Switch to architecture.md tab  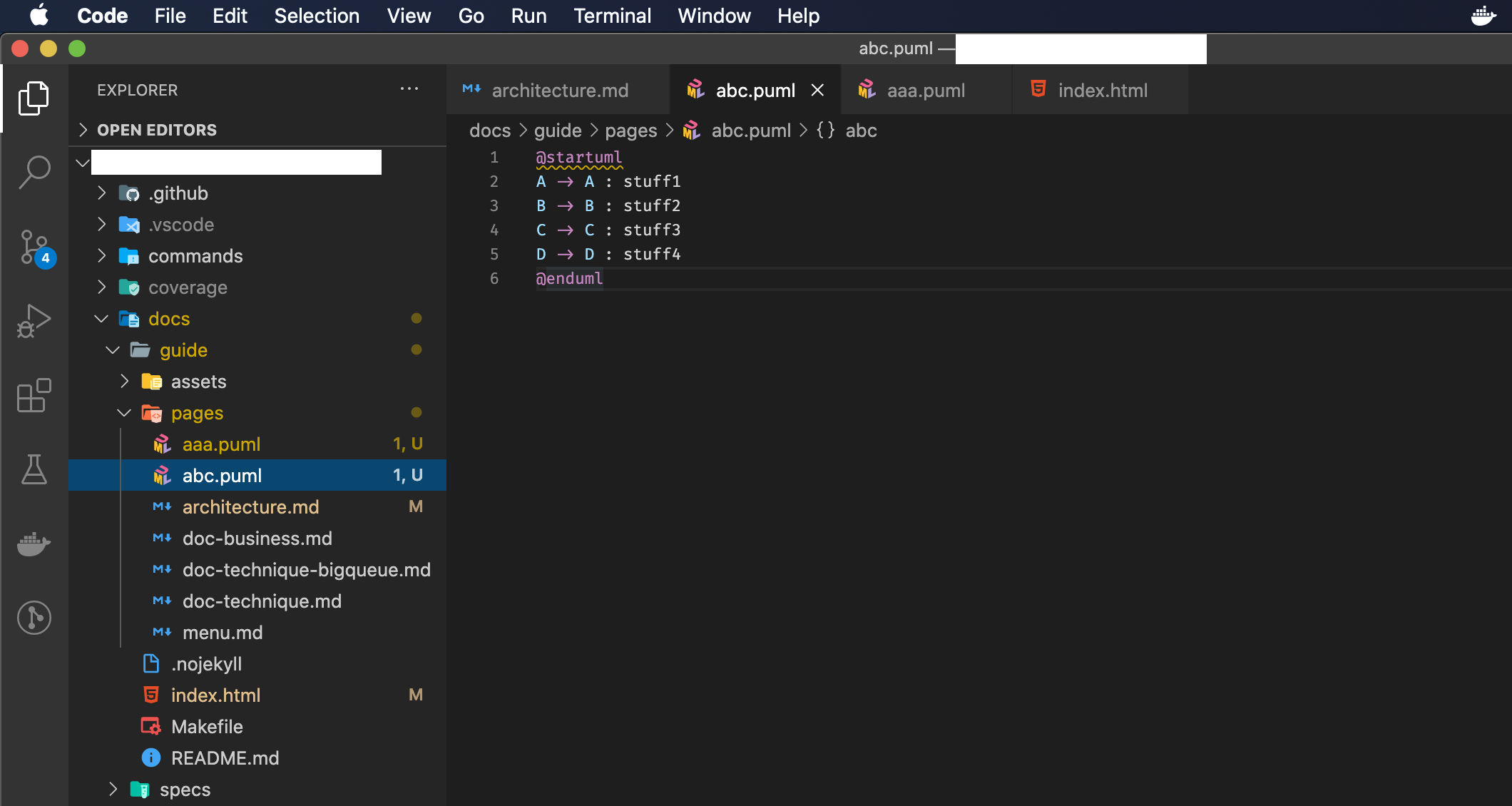[559, 91]
